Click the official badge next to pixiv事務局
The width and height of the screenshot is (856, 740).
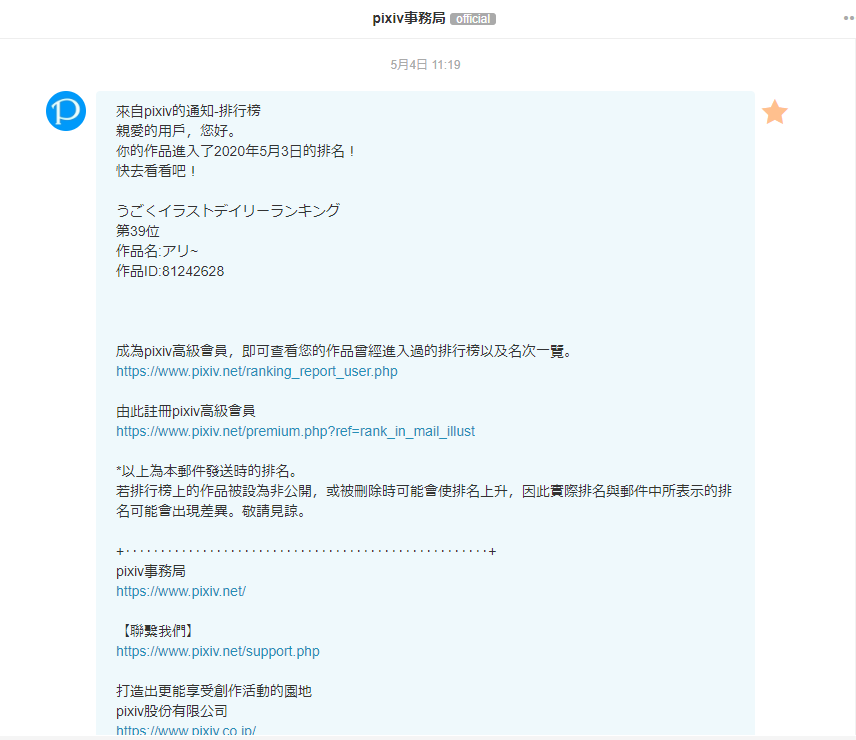tap(473, 19)
